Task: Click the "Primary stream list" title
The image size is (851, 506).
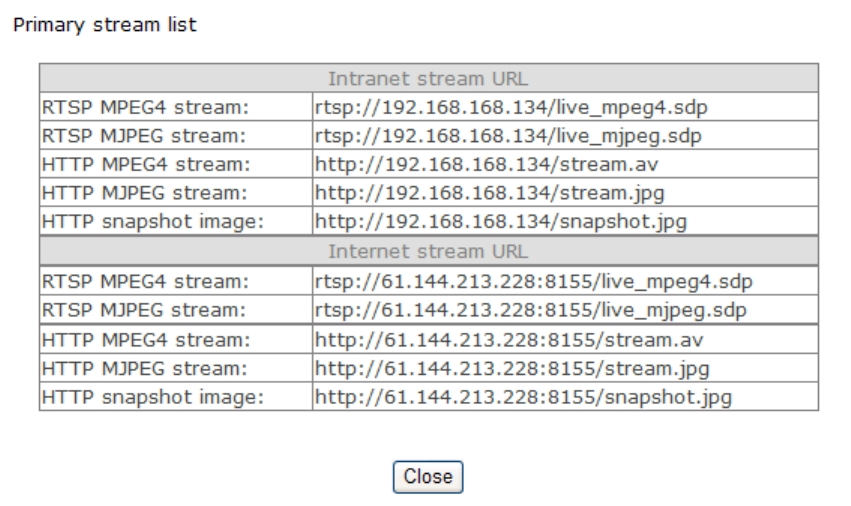Action: [x=104, y=25]
